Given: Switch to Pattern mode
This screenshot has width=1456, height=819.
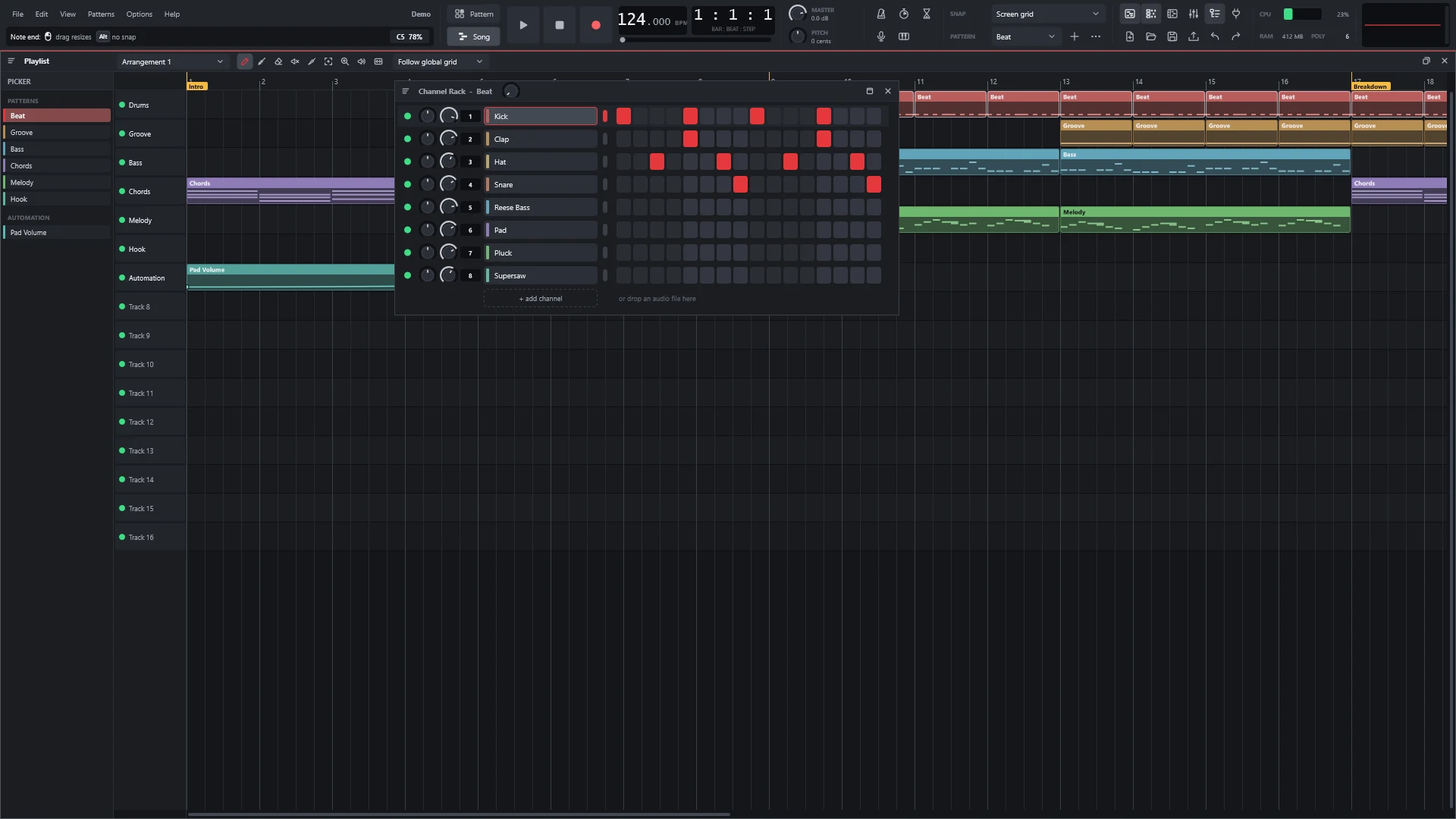Looking at the screenshot, I should pyautogui.click(x=474, y=14).
